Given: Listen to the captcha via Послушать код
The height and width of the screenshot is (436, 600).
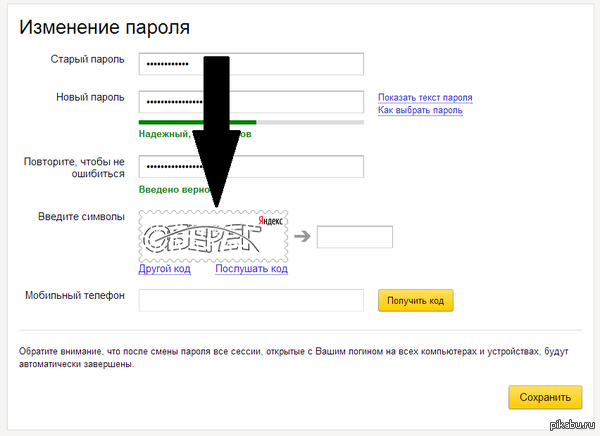Looking at the screenshot, I should click(251, 269).
